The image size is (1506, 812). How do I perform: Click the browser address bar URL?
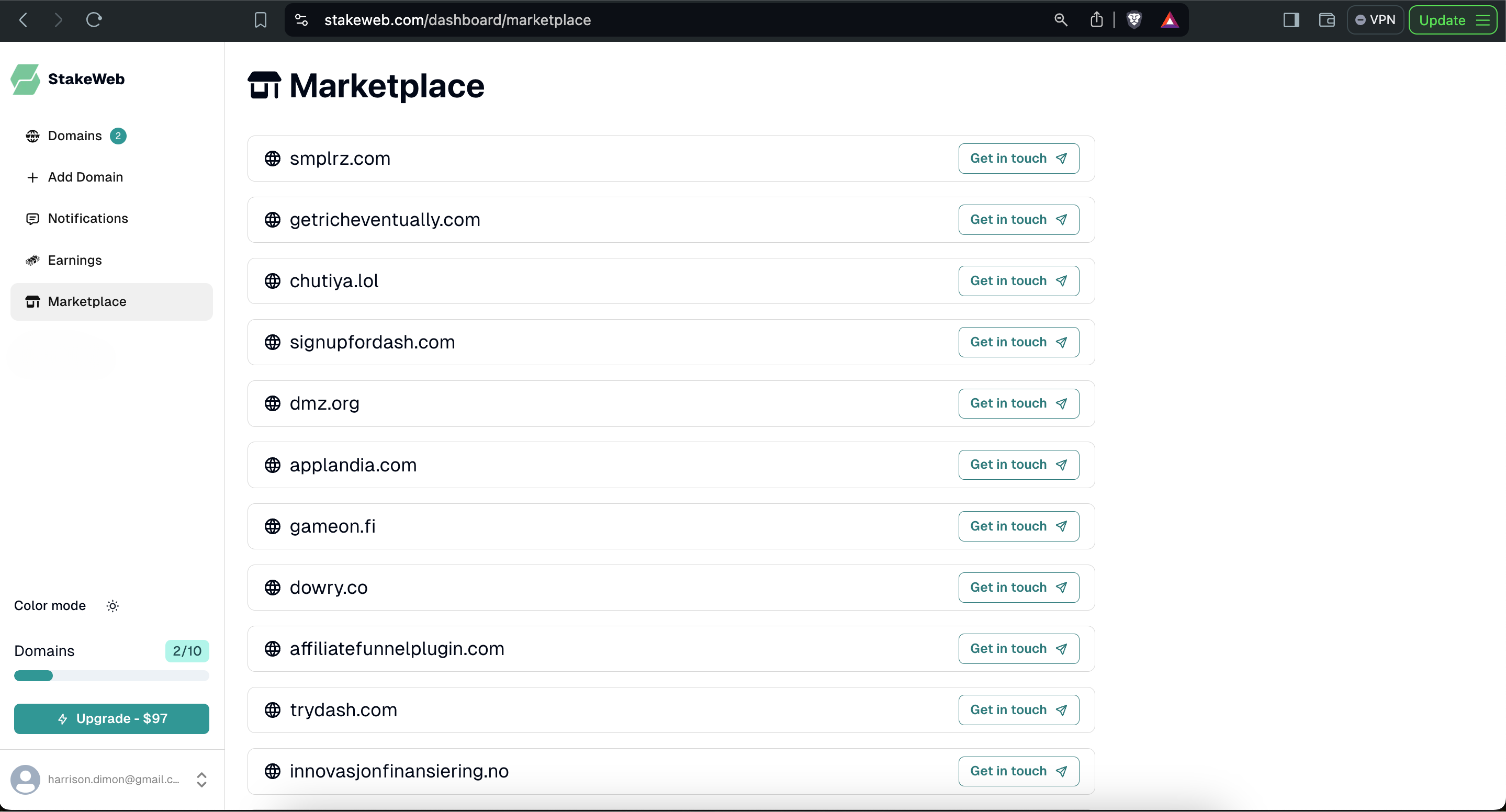click(457, 20)
